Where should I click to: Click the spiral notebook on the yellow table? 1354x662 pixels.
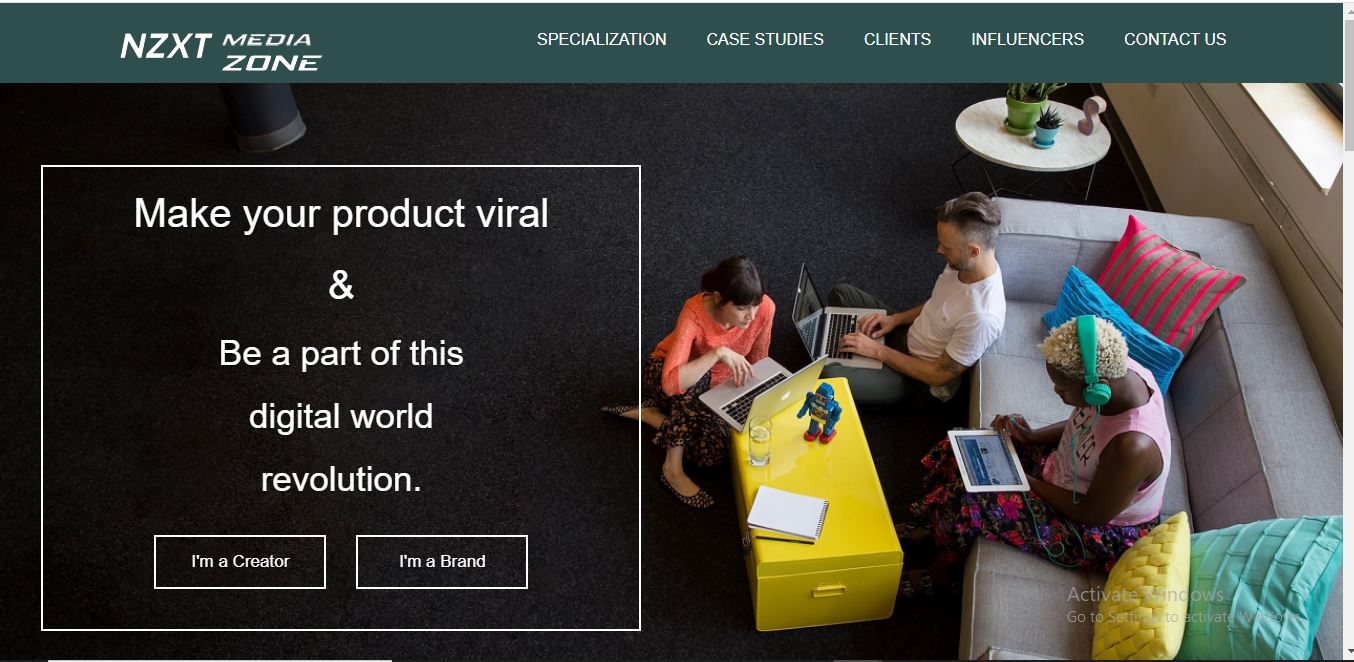click(788, 512)
